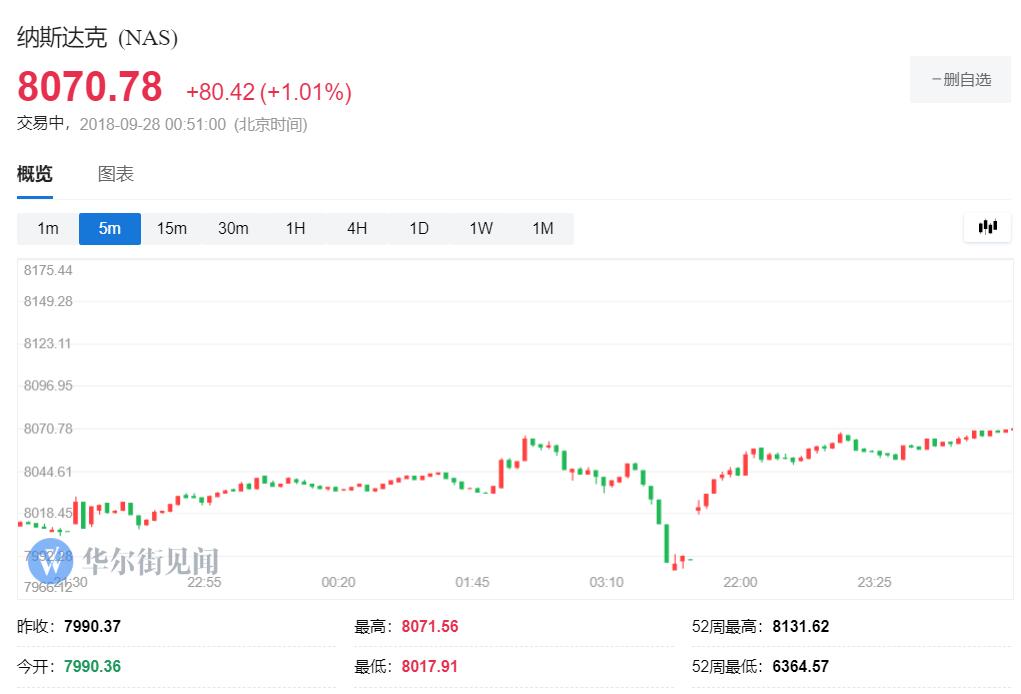Click the x-axis time label 22:00

(740, 582)
